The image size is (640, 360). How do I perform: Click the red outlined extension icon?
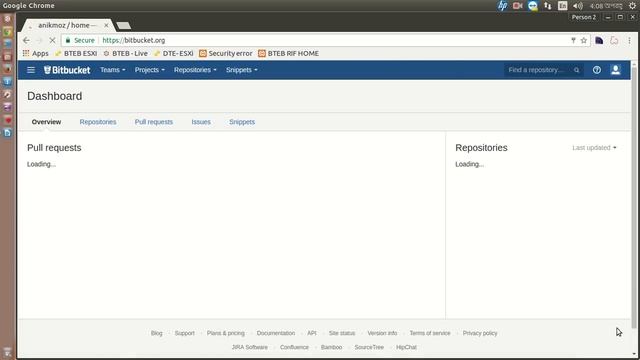[x=614, y=40]
